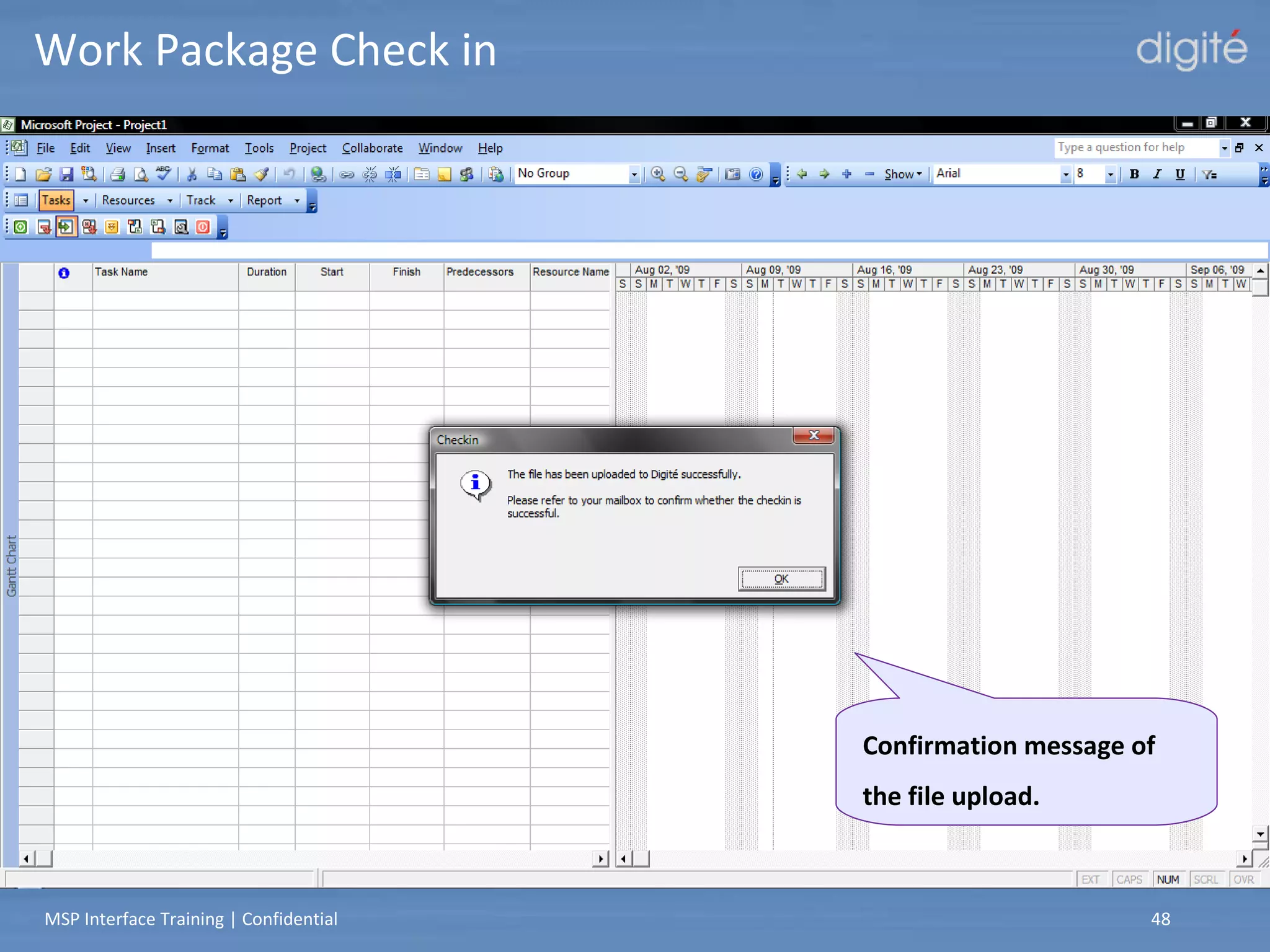Click the Show Subtasks plus icon
The height and width of the screenshot is (952, 1270).
(x=847, y=174)
